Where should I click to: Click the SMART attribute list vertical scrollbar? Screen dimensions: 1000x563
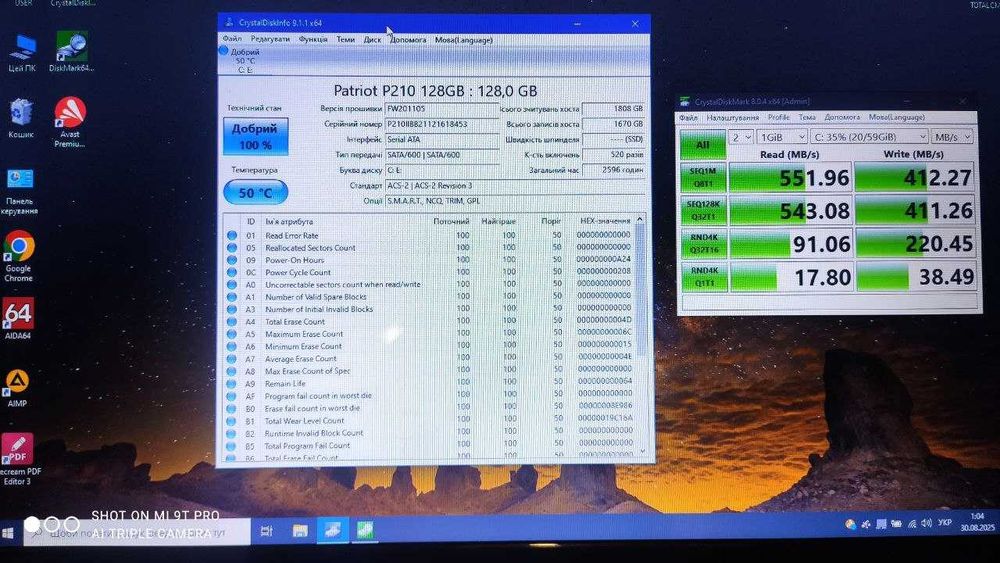tap(640, 336)
